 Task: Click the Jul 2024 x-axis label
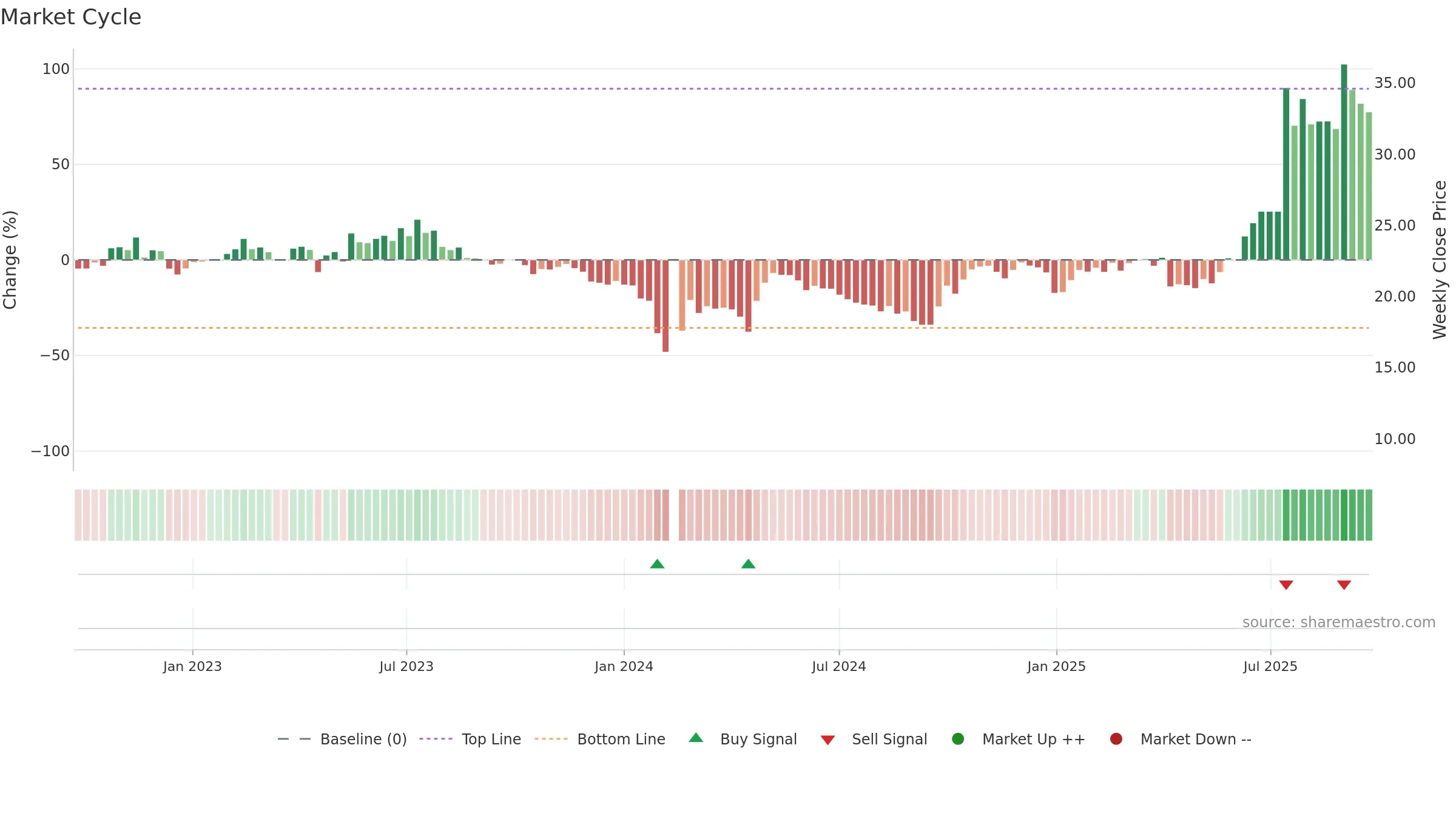click(x=839, y=666)
